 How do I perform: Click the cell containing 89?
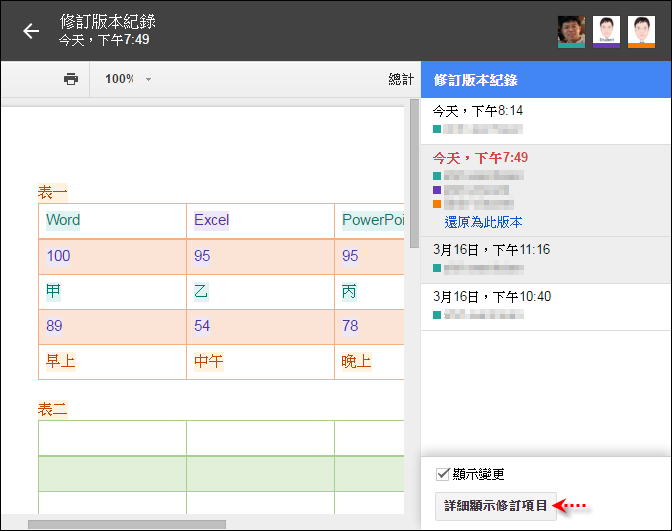pos(112,327)
